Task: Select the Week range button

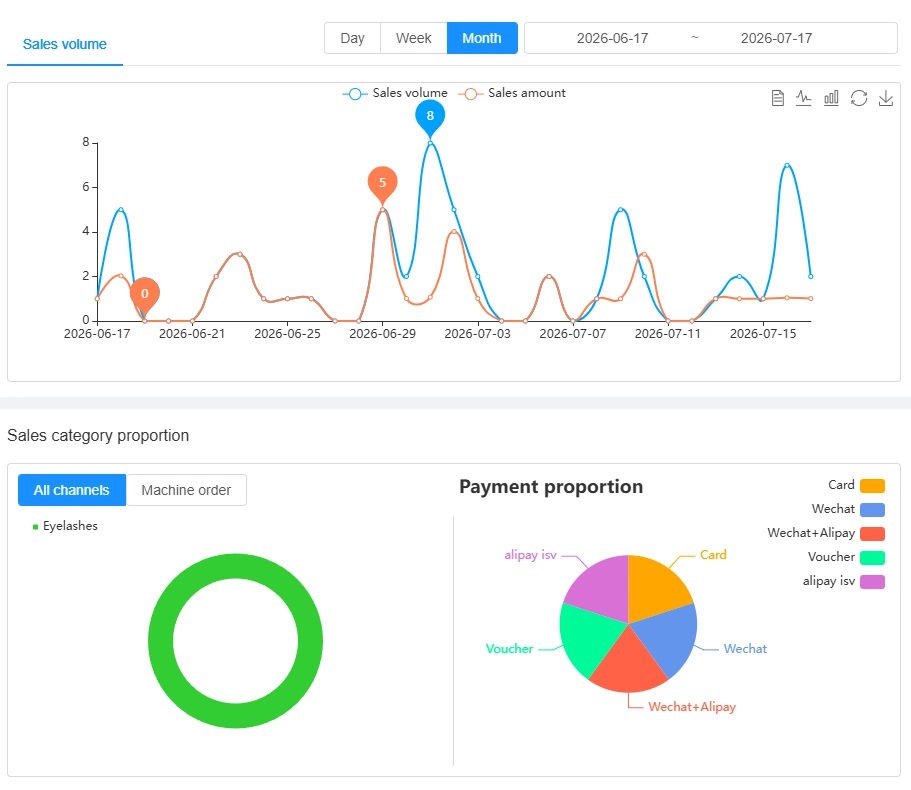Action: coord(414,38)
